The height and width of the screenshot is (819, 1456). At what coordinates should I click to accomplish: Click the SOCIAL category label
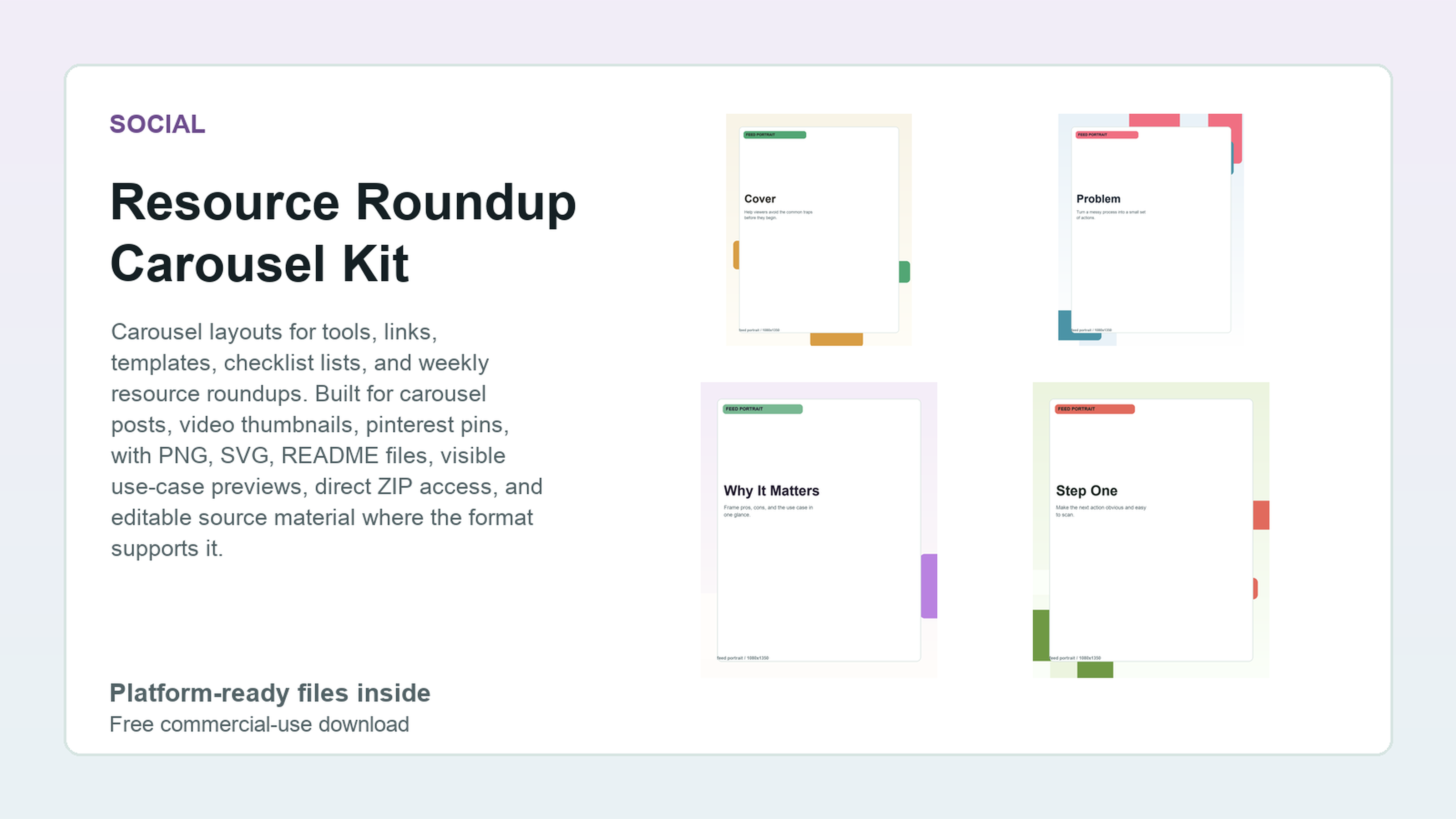pyautogui.click(x=157, y=124)
